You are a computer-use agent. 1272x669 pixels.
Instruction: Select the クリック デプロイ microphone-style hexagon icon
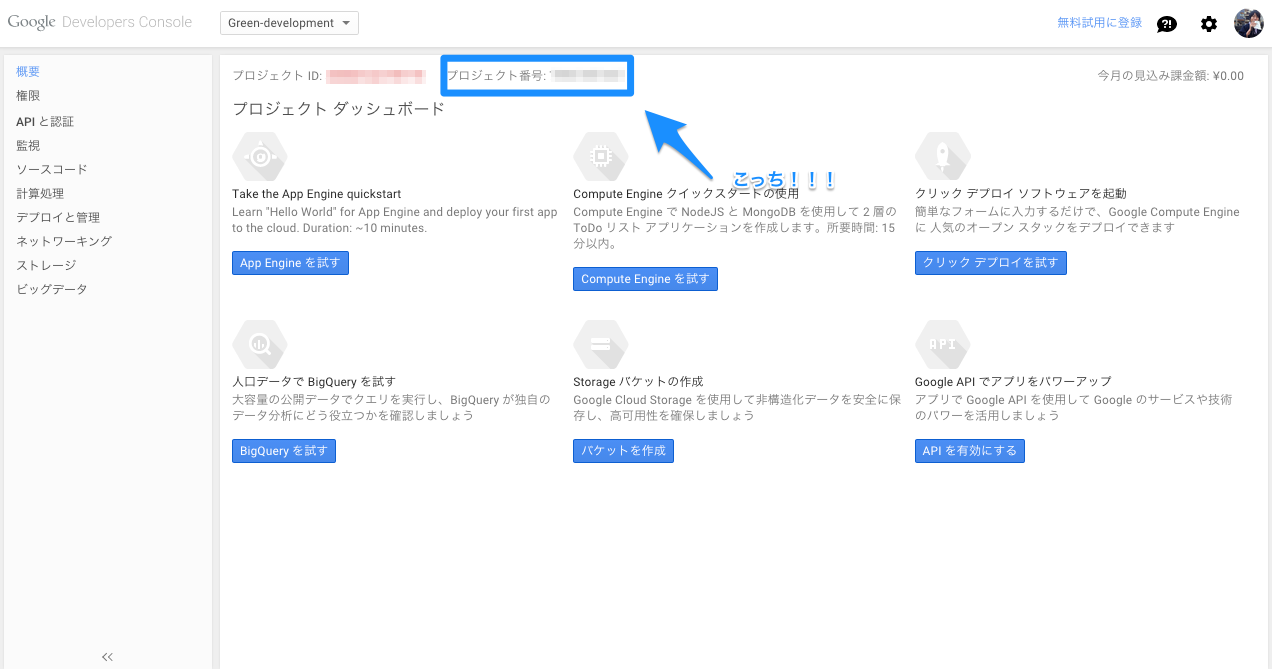coord(942,156)
